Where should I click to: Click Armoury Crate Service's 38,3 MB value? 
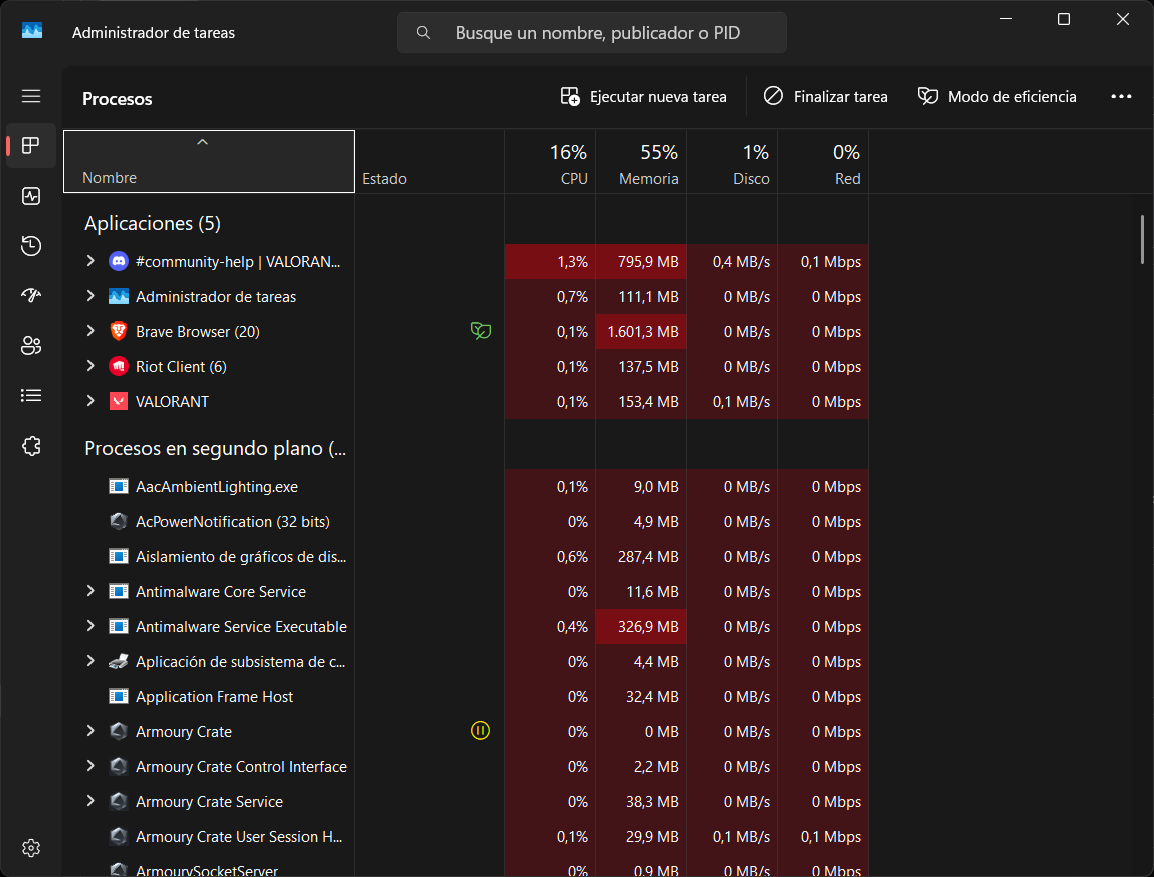[652, 802]
